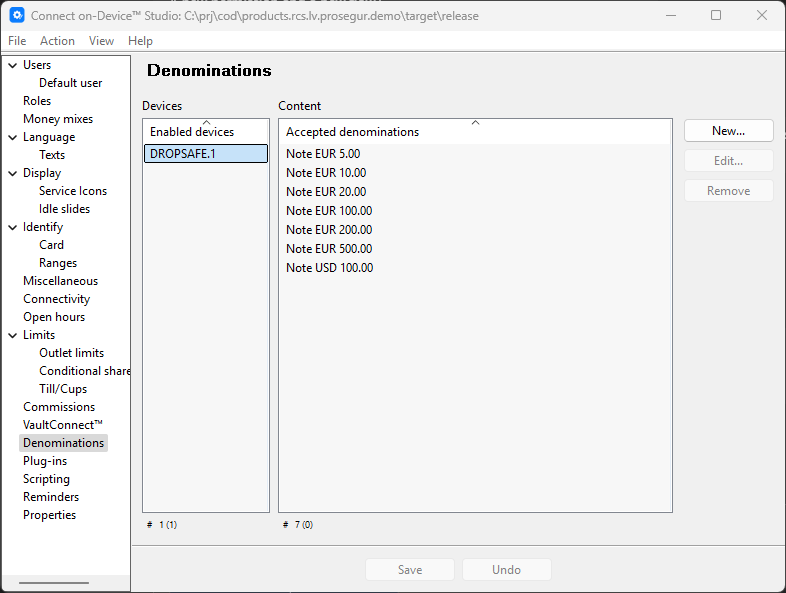
Task: Collapse the Limits tree node
Action: click(12, 336)
